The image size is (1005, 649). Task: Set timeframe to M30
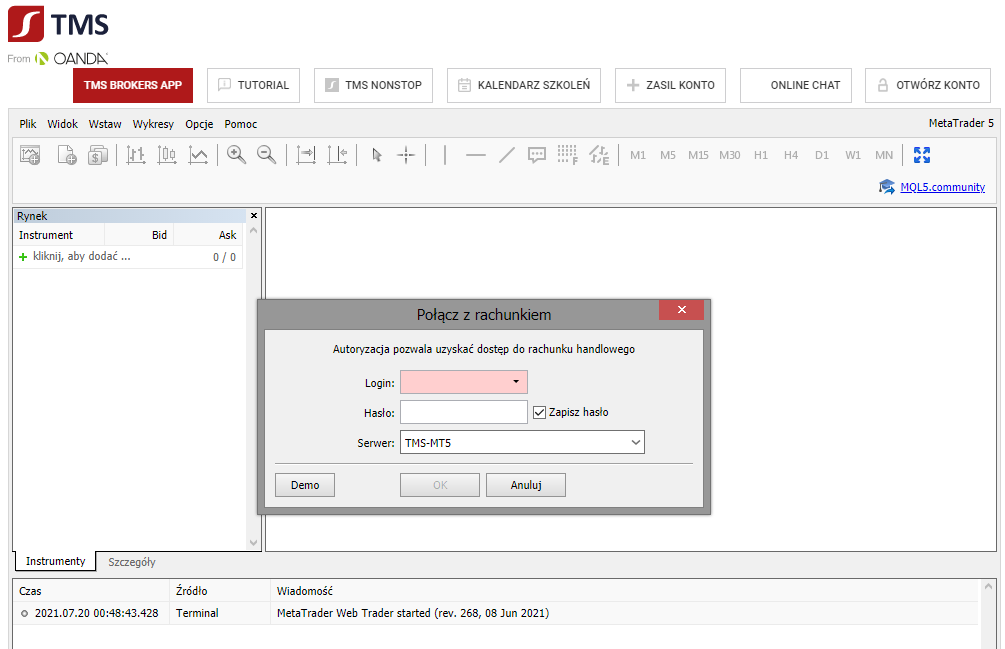coord(729,155)
